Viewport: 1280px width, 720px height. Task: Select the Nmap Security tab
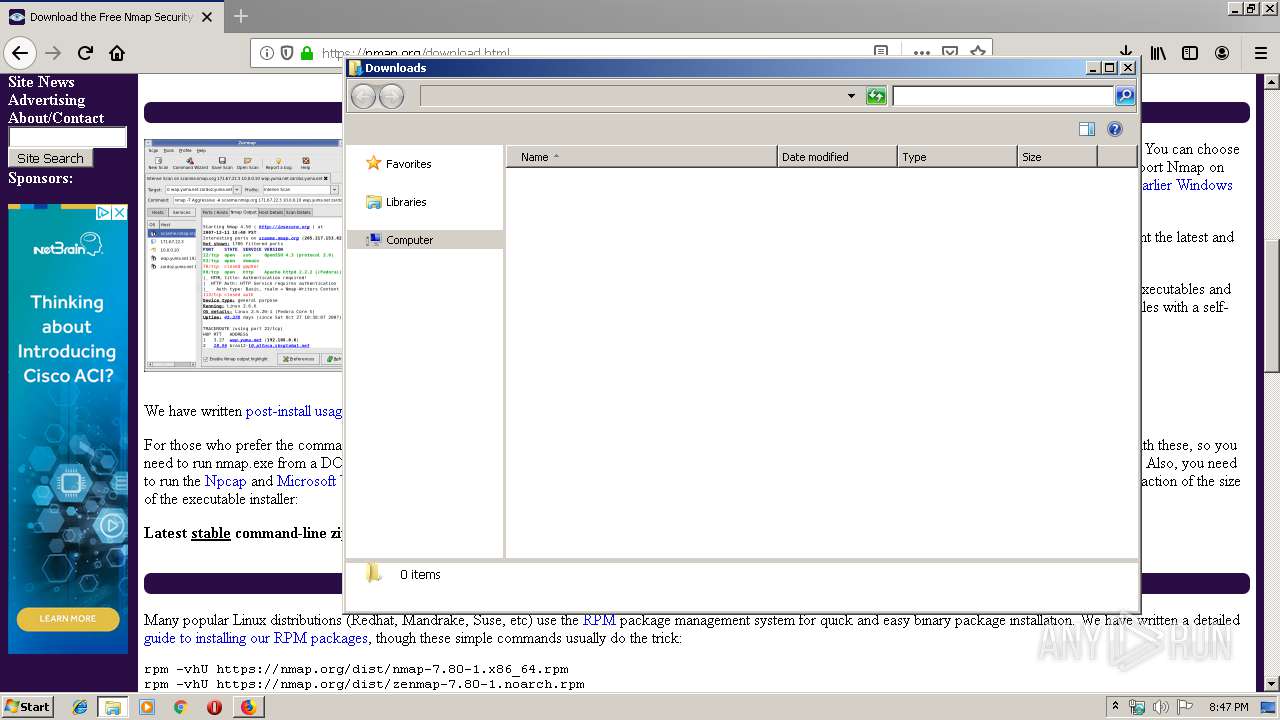pyautogui.click(x=110, y=17)
